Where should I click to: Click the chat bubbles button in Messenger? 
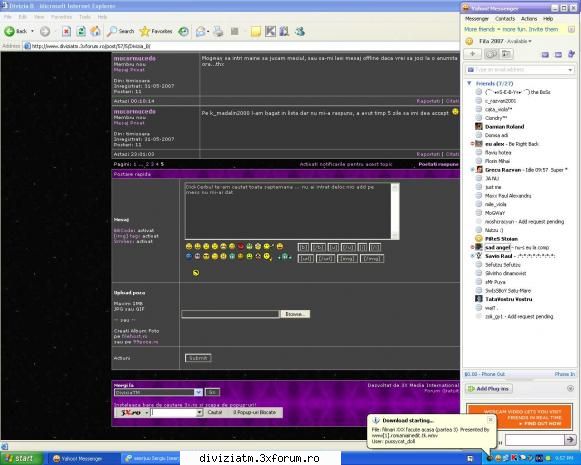click(x=491, y=54)
